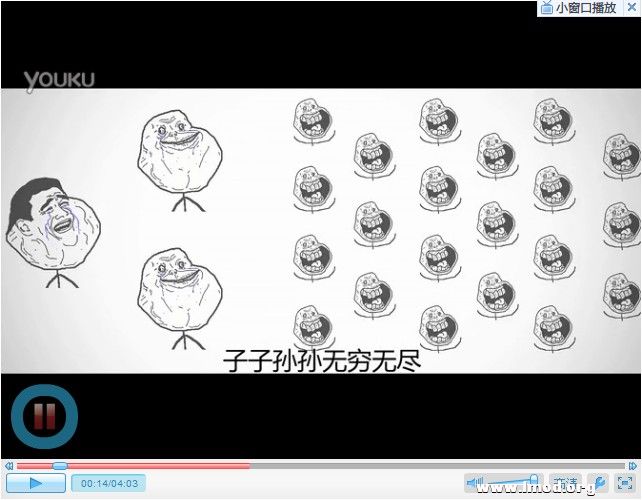Click the rewind arrows at seek bar start
Screen dimensions: 642x500
tap(8, 466)
